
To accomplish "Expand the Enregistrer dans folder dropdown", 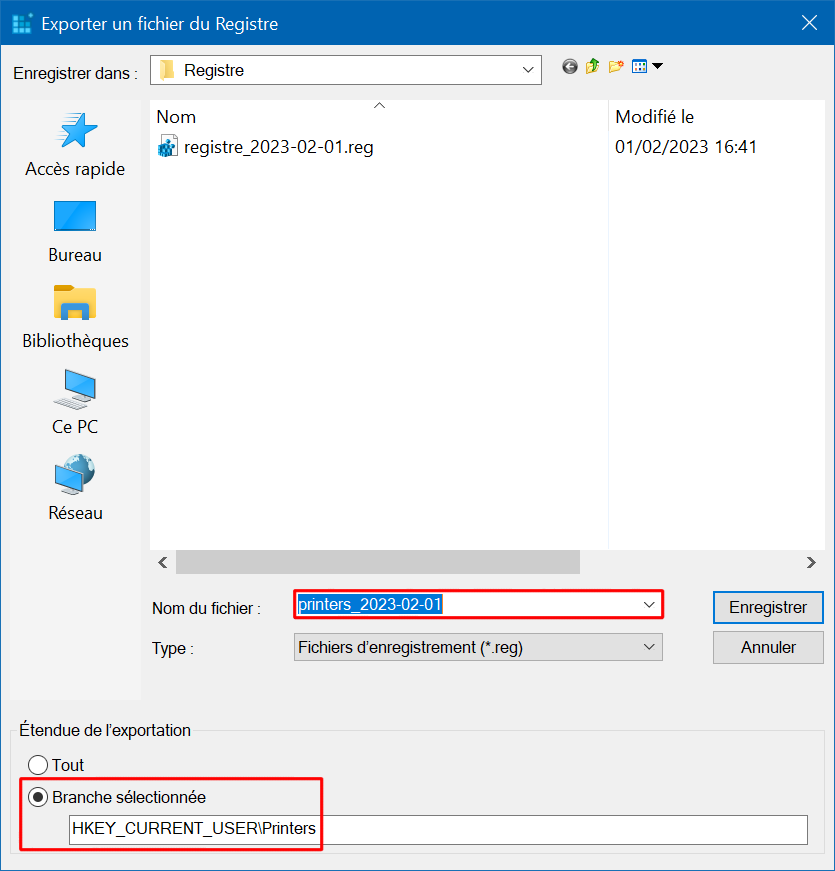I will pyautogui.click(x=346, y=70).
